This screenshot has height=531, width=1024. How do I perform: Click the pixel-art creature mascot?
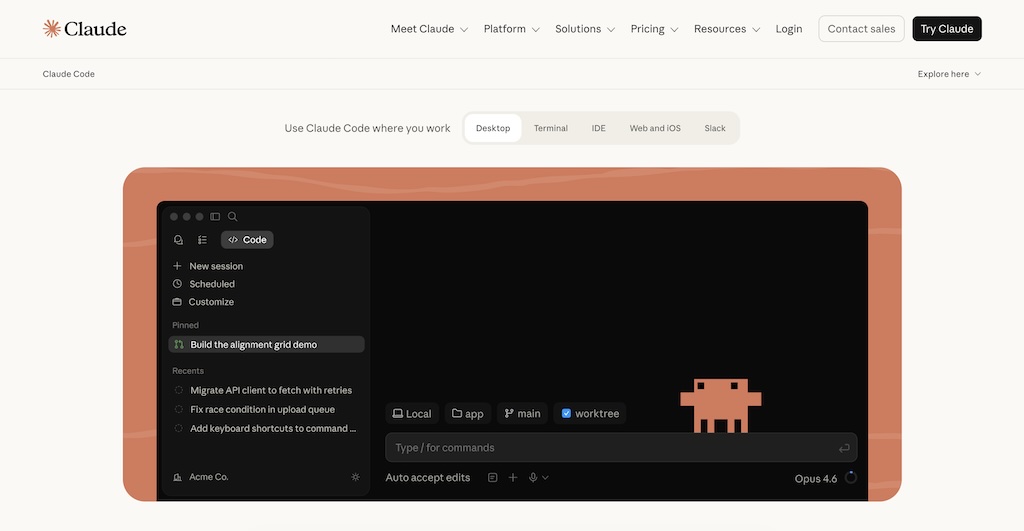point(720,406)
